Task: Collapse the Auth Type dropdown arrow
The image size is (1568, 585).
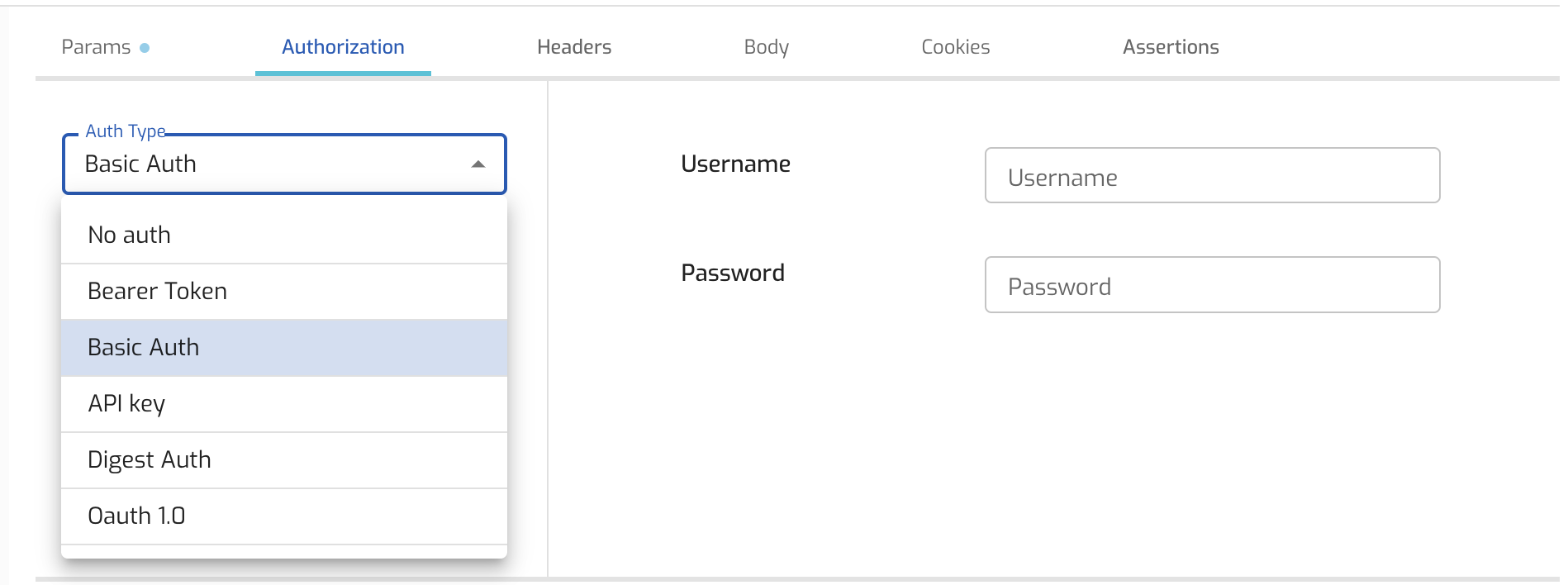Action: (478, 164)
